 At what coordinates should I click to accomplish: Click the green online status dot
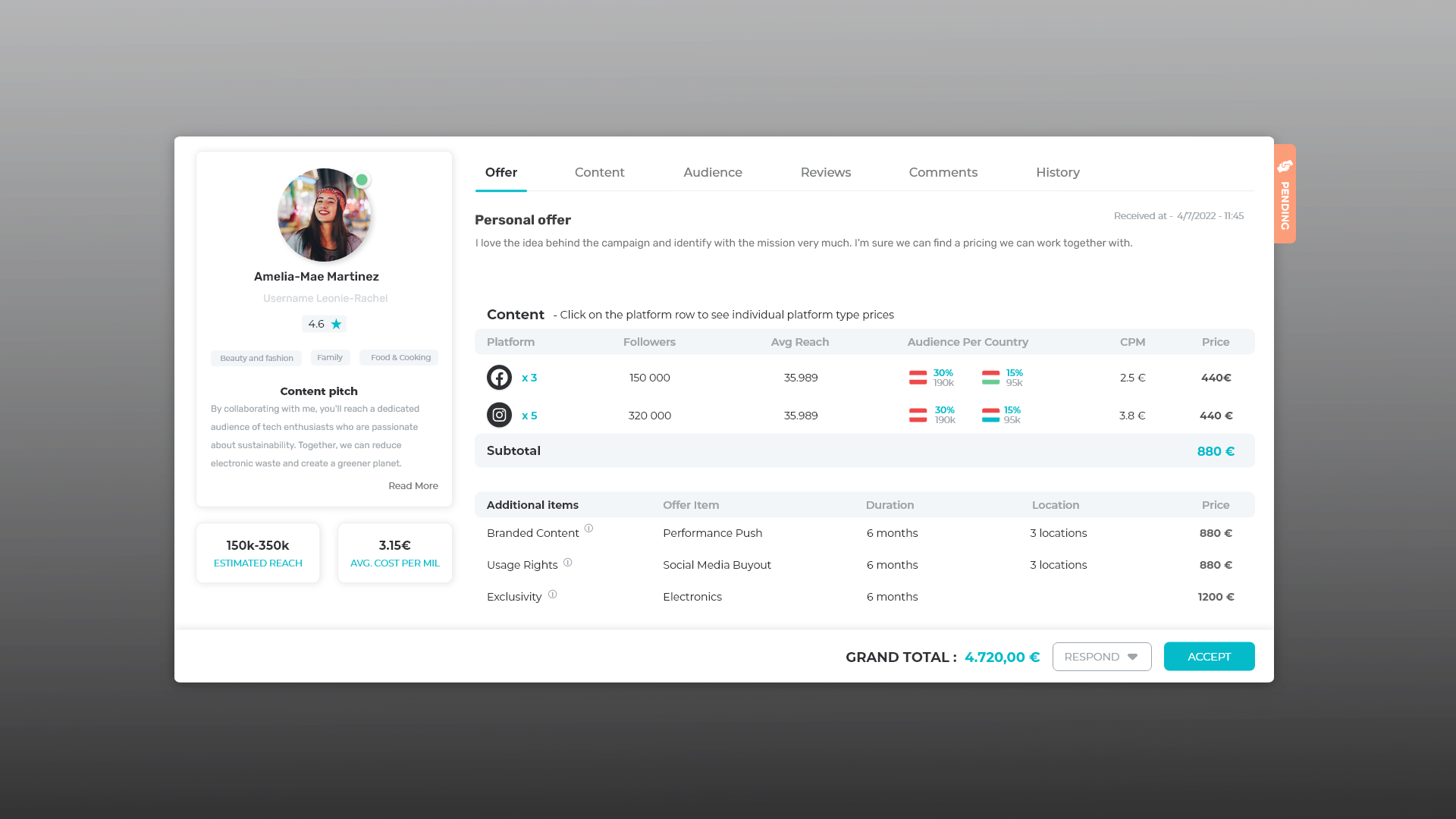[x=362, y=180]
